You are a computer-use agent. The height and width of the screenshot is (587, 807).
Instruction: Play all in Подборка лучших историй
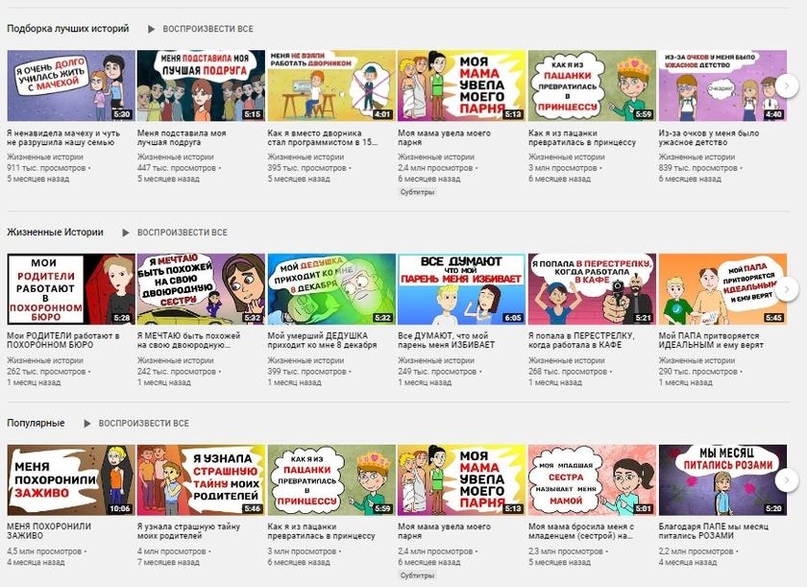[x=208, y=29]
